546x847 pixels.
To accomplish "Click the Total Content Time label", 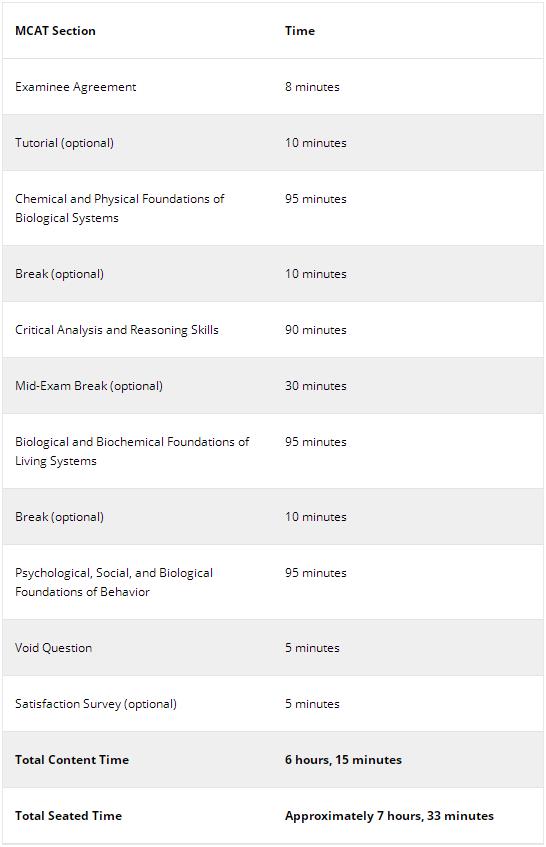I will (x=72, y=760).
